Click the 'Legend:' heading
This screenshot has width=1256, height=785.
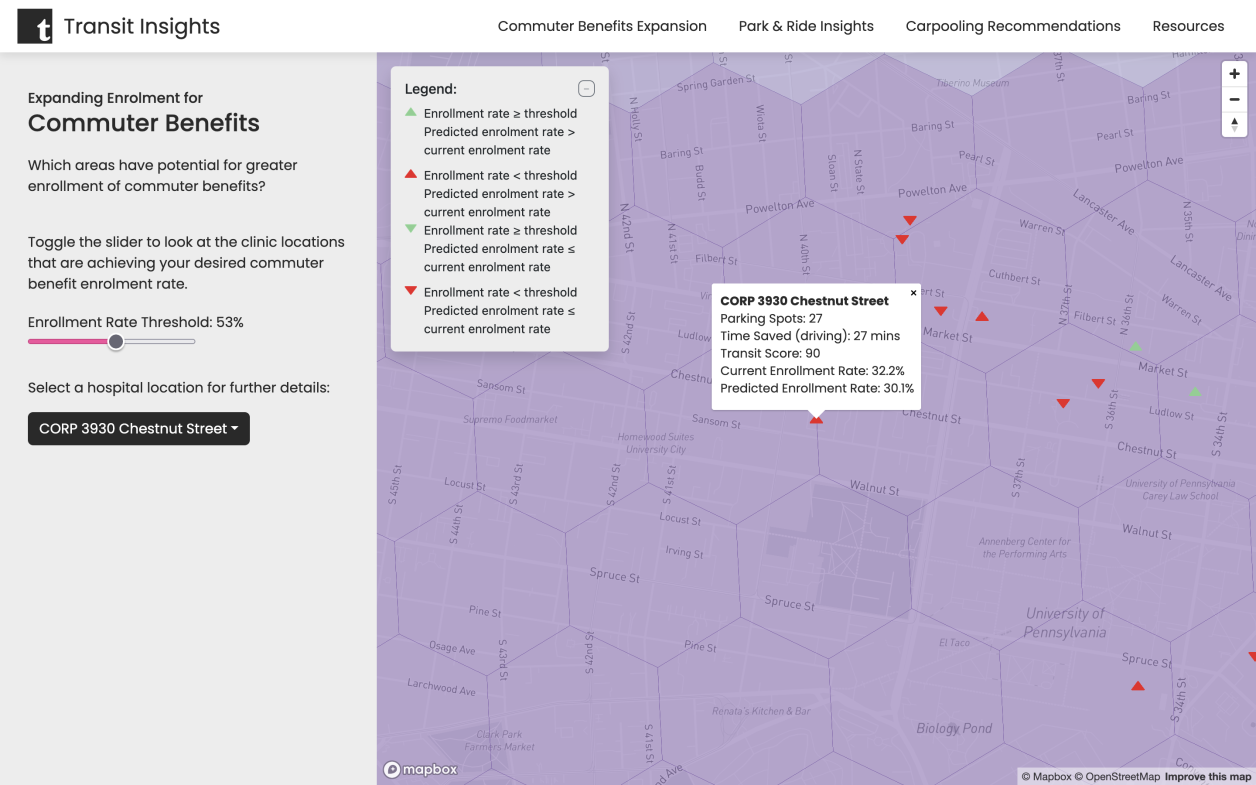pos(431,89)
